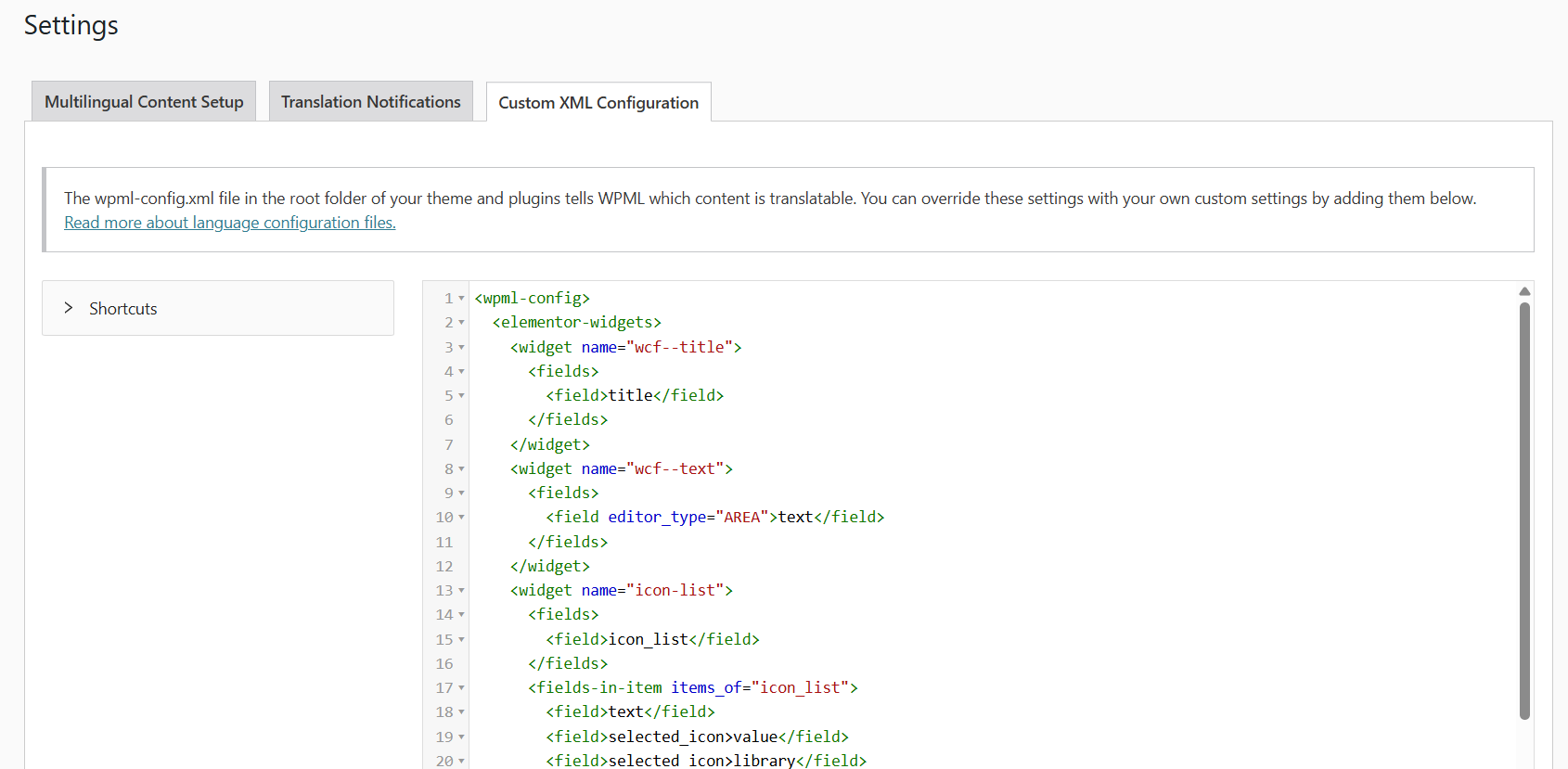
Task: Expand the Shortcuts panel
Action: 218,308
